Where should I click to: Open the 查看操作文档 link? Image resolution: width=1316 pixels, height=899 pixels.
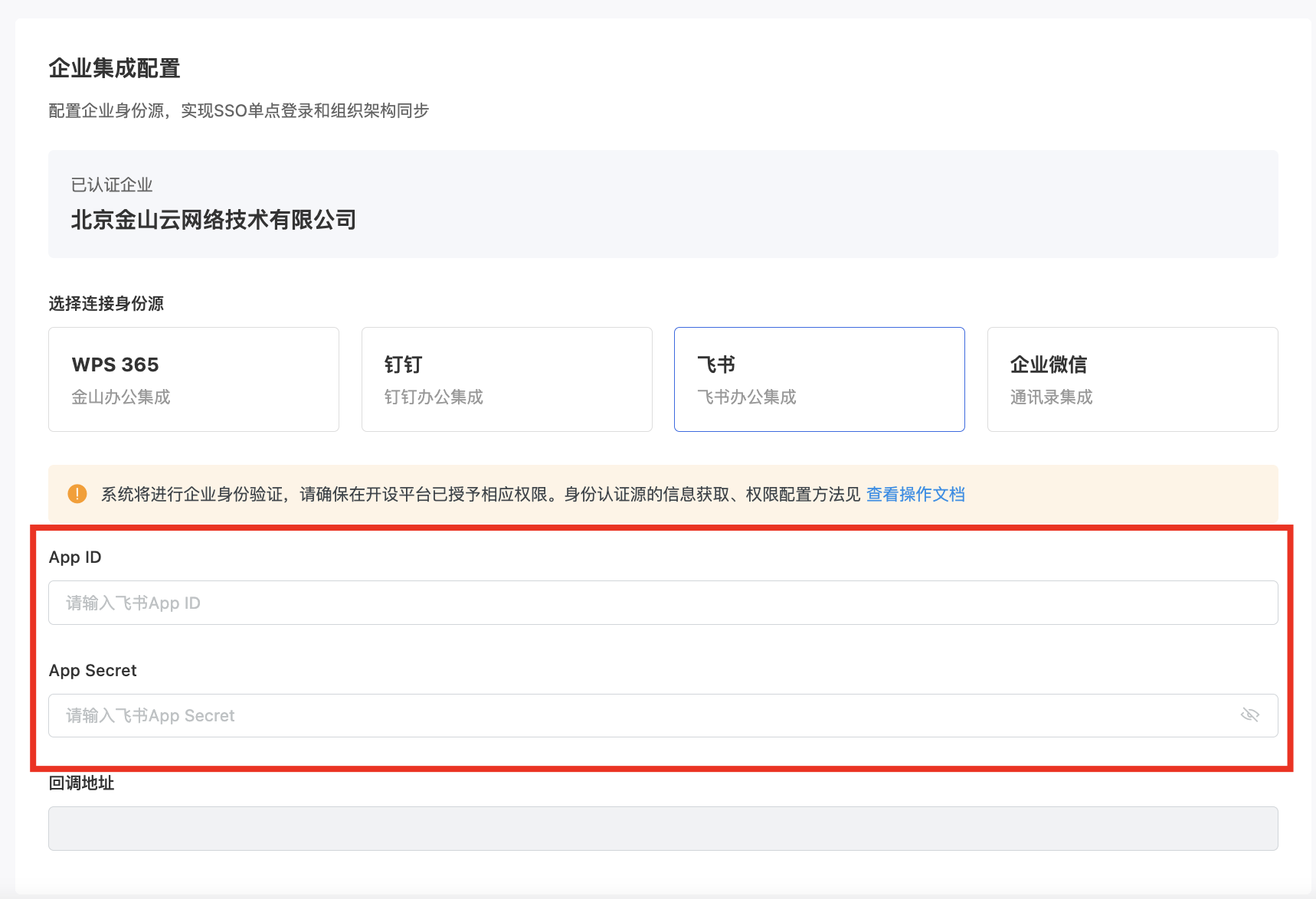pyautogui.click(x=915, y=495)
